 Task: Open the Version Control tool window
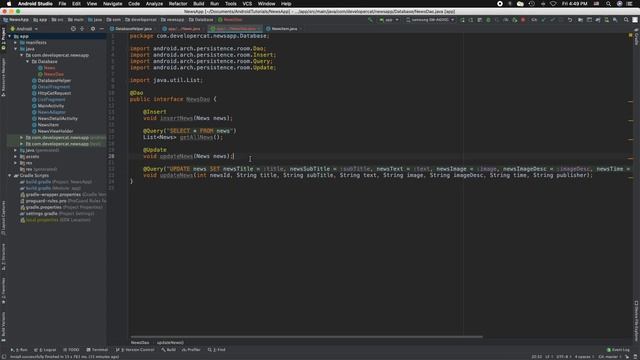click(135, 350)
